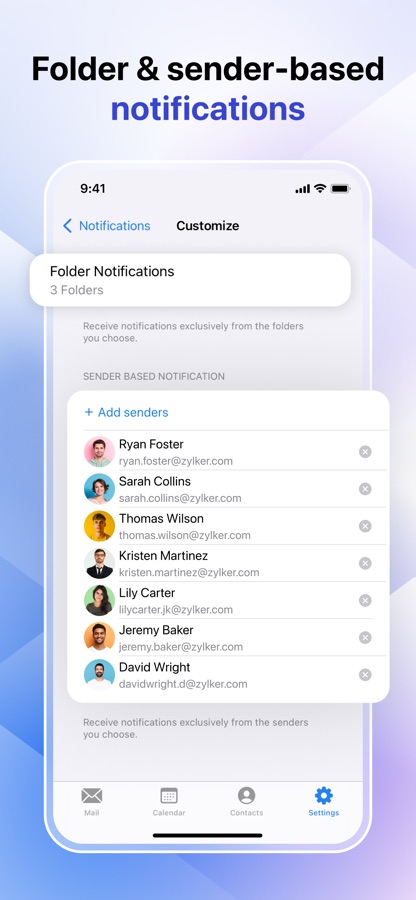Screen dimensions: 416x900
Task: Tap the battery icon in status bar
Action: click(x=340, y=189)
